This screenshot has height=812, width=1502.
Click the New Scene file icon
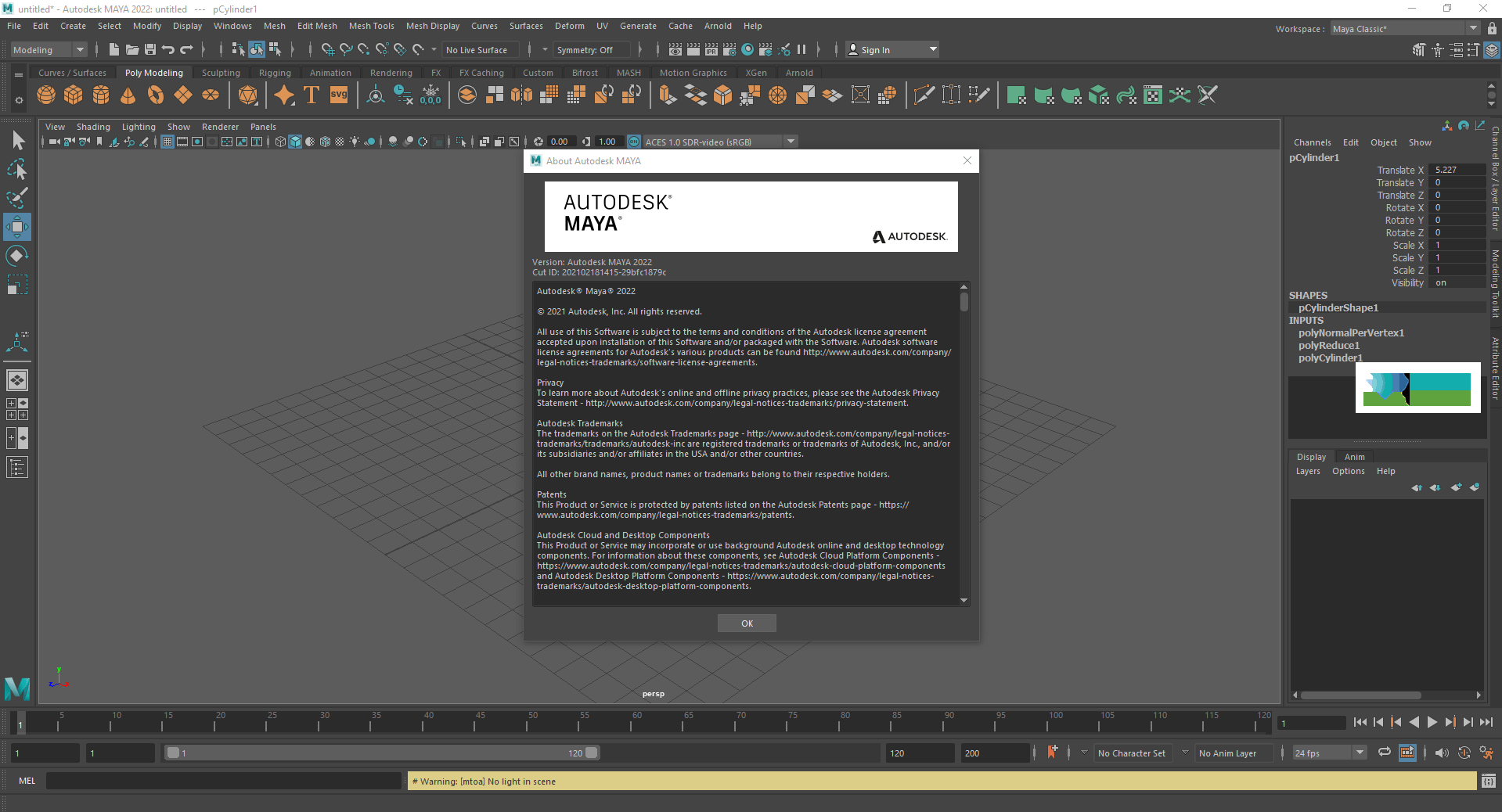[x=114, y=49]
